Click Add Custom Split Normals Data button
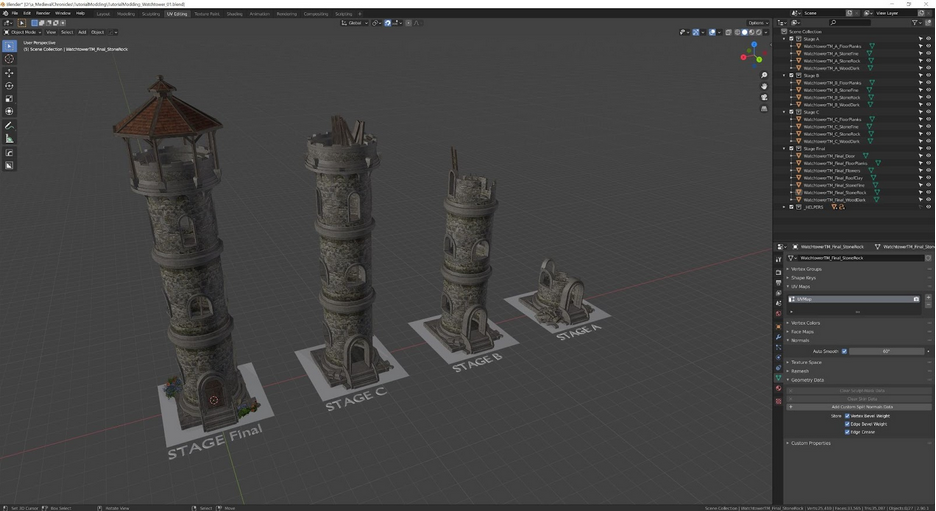 point(861,407)
